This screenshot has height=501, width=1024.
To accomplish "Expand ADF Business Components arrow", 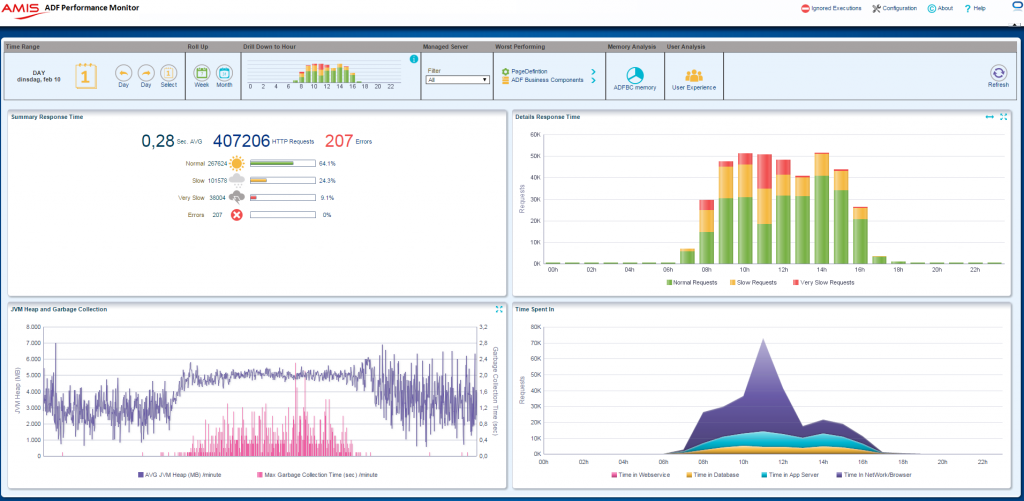I will [x=593, y=80].
